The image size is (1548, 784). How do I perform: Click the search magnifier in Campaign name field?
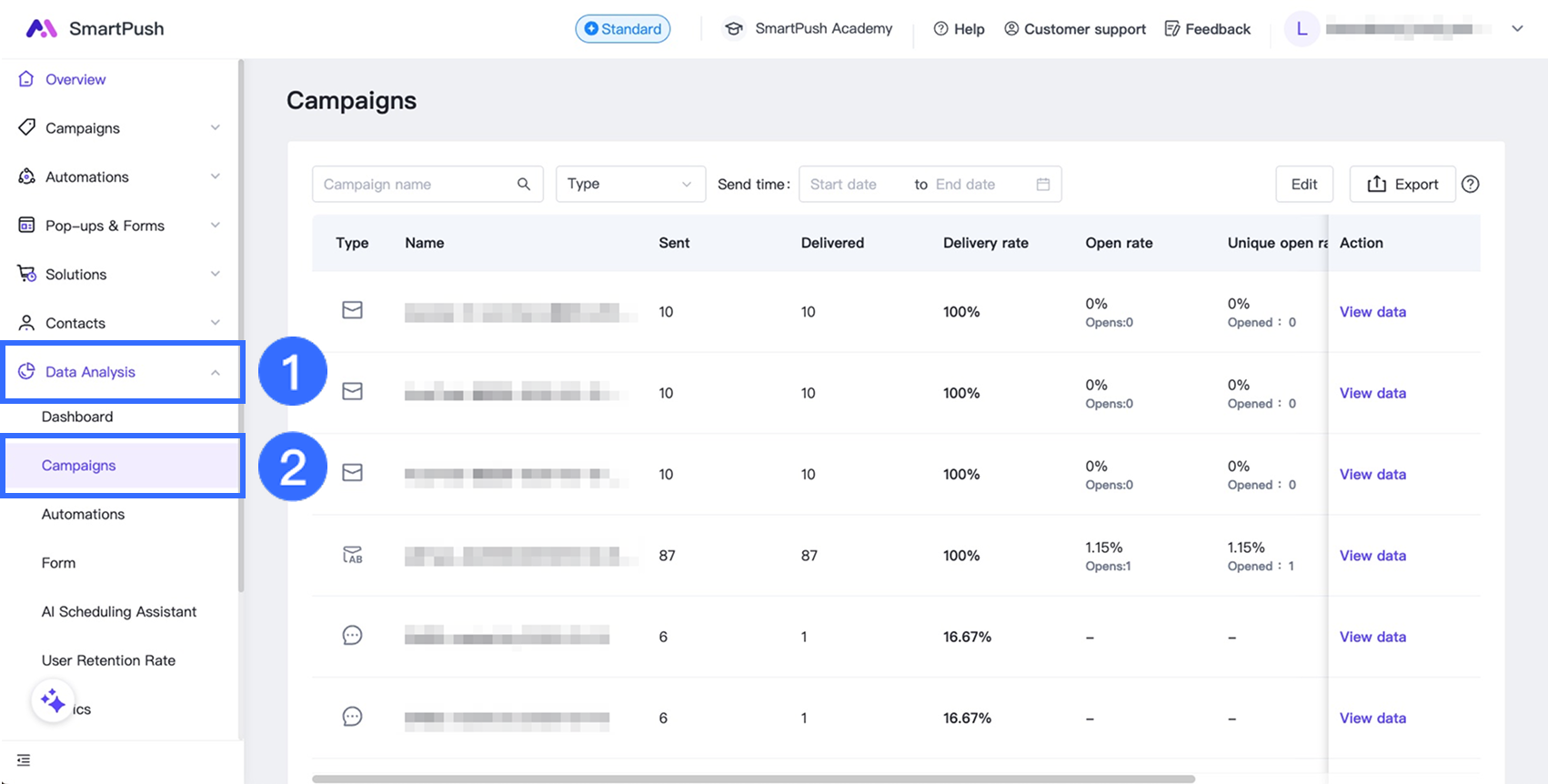coord(524,184)
